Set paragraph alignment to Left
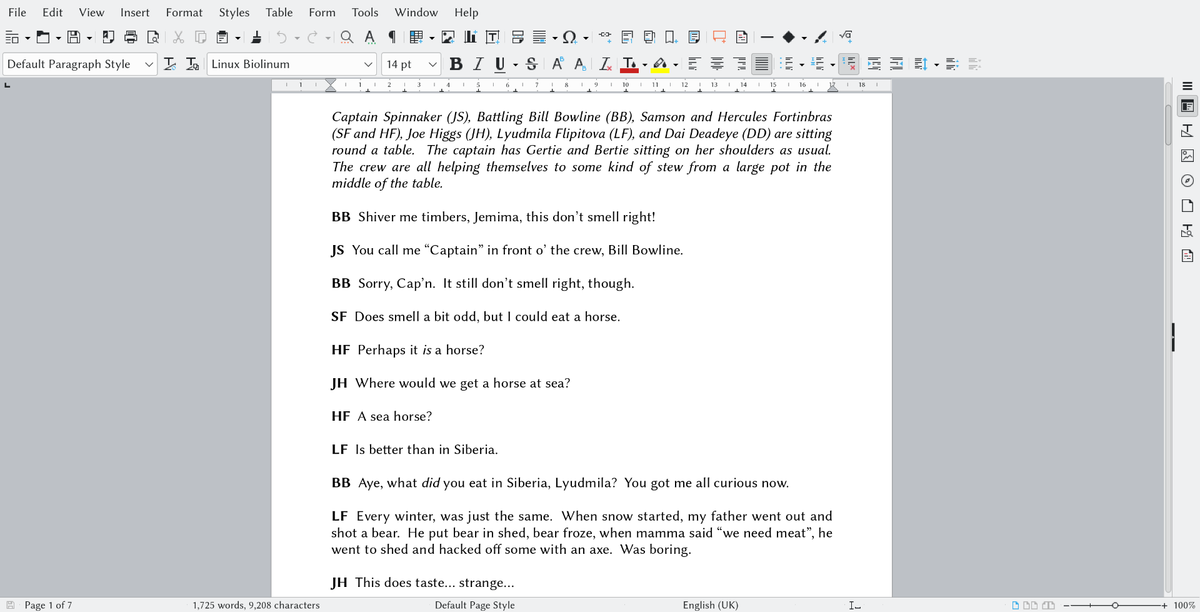 coord(693,64)
